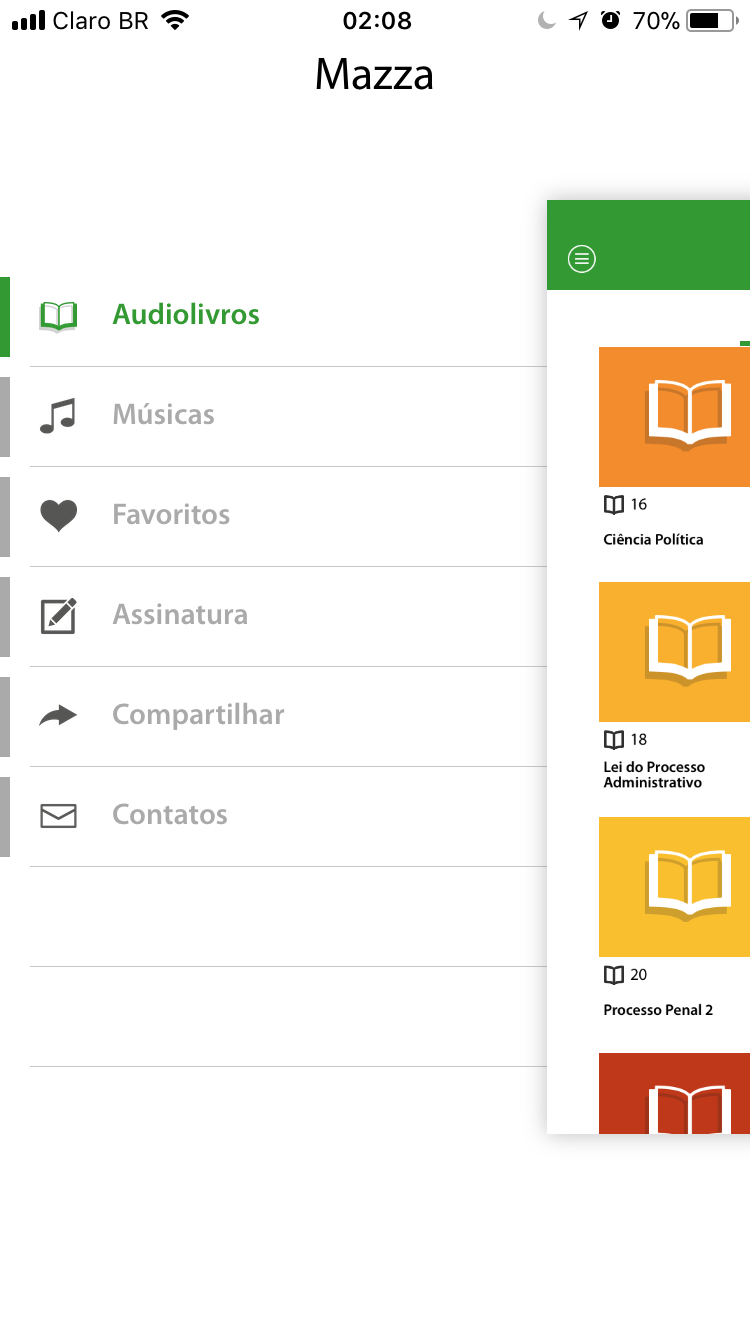Tap the Processo Penal 2 title

coord(658,1010)
